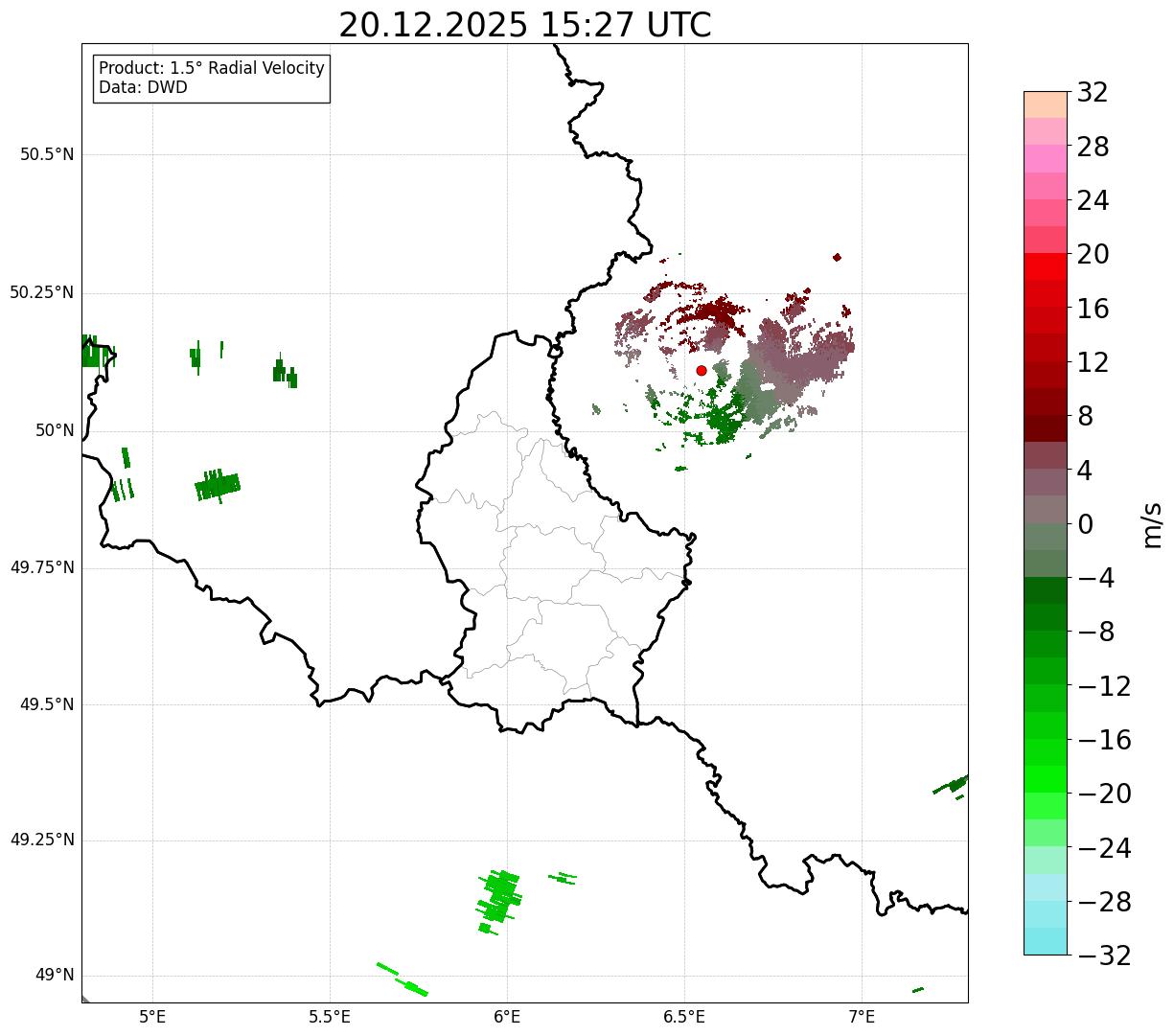This screenshot has width=1174, height=1036.
Task: Click the colorbar tick label 32
Action: [1093, 93]
